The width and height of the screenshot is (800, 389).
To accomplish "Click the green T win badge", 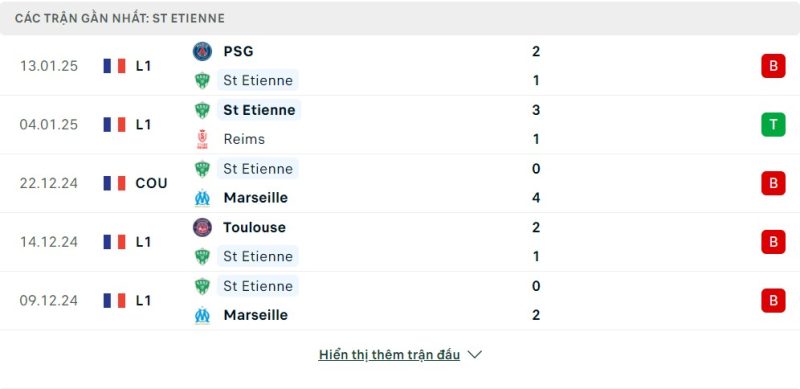I will pos(773,125).
